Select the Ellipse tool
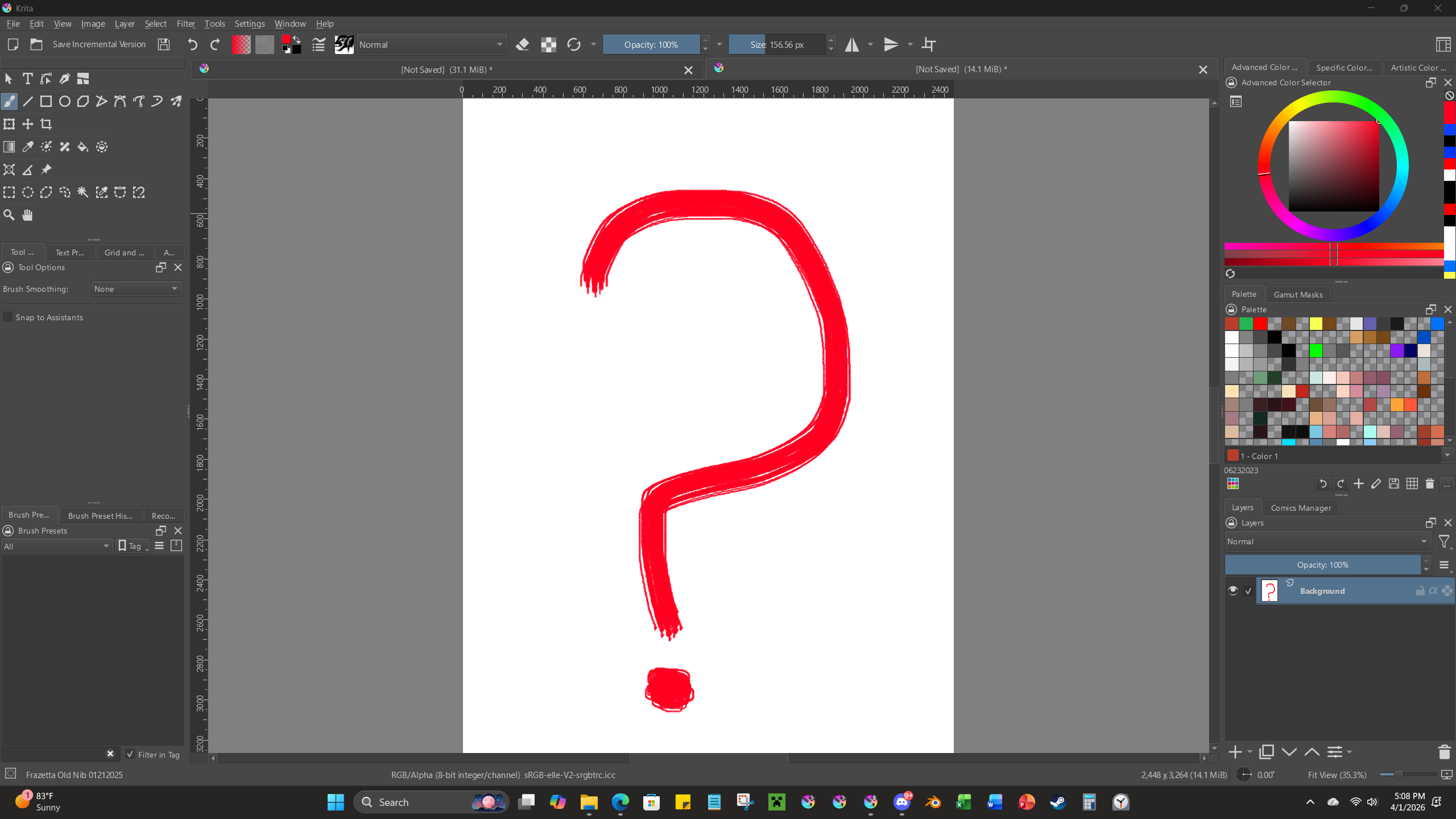 [x=65, y=101]
